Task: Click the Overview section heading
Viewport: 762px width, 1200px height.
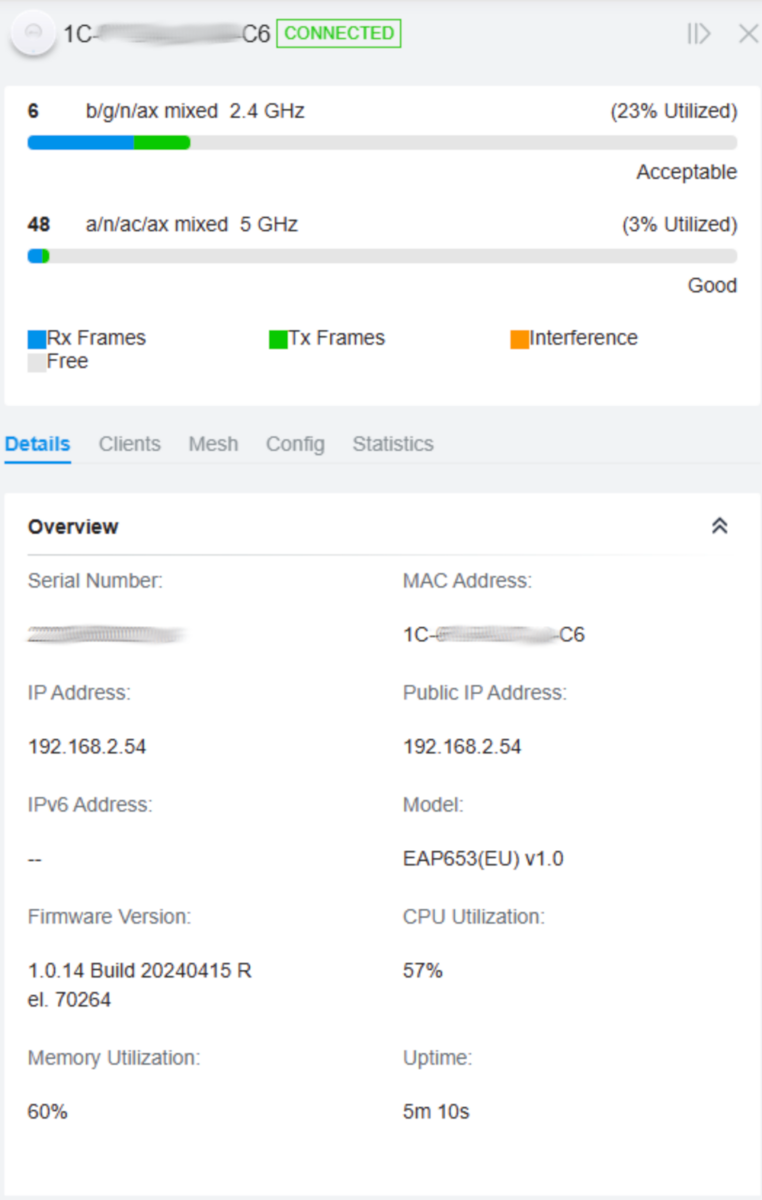Action: point(73,527)
